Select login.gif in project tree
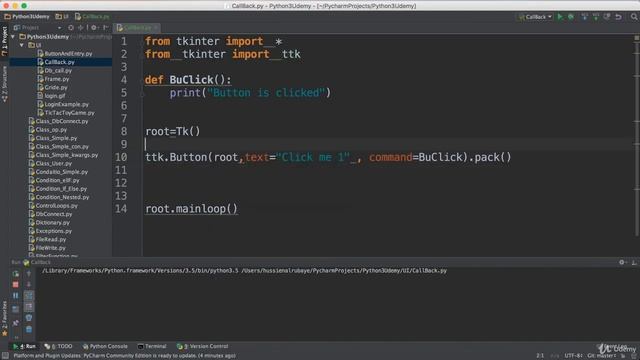640x360 pixels. point(51,96)
